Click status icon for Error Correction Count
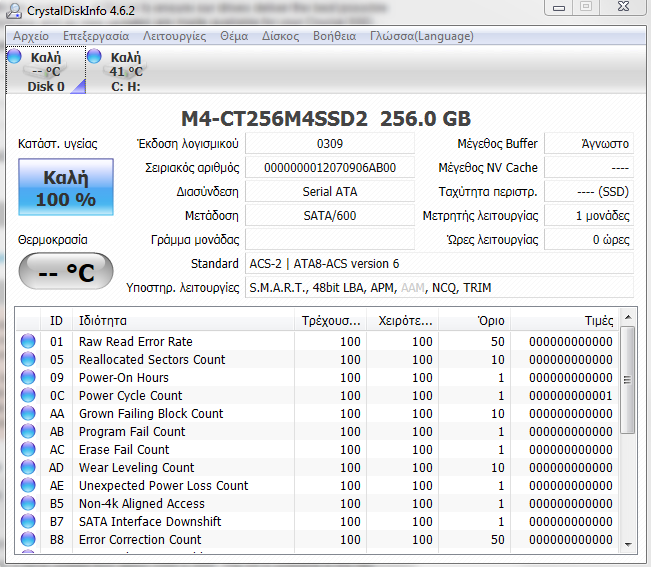Viewport: 651px width, 567px height. tap(28, 539)
